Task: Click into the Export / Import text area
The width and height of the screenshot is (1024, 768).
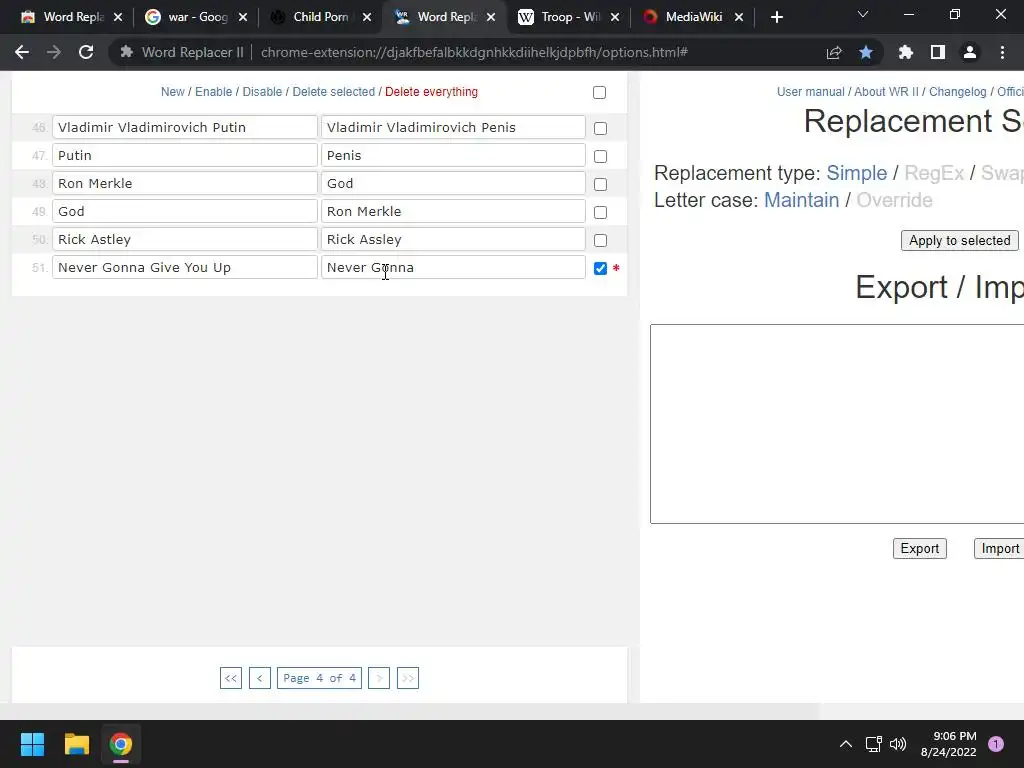Action: tap(837, 424)
